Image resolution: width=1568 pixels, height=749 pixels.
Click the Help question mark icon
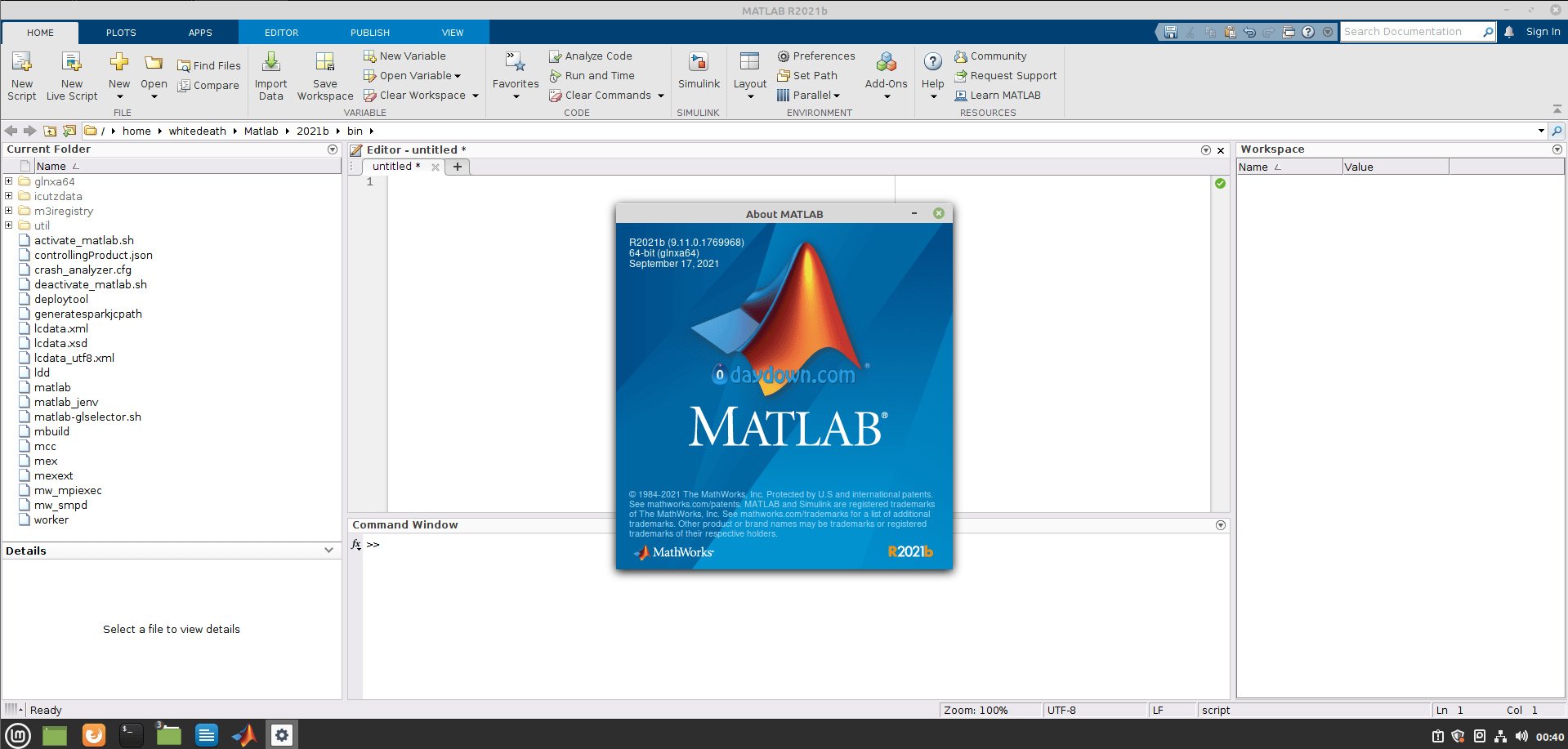tap(933, 61)
